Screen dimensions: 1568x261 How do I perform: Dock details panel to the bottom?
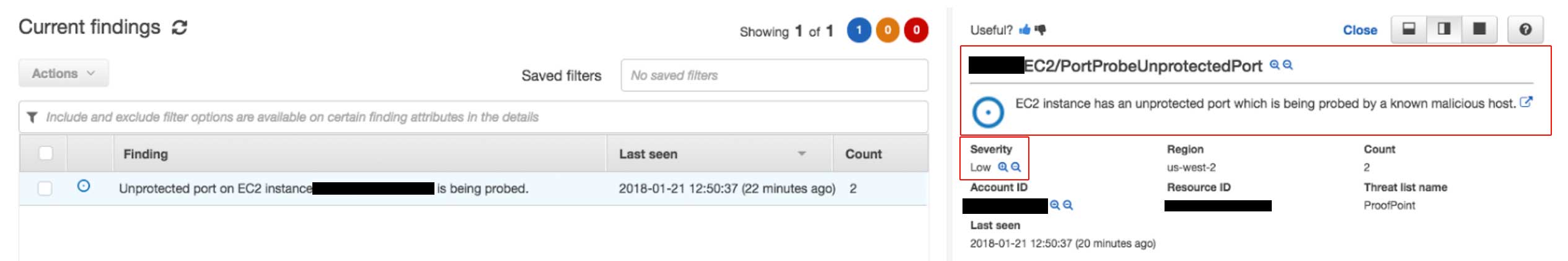[1409, 29]
